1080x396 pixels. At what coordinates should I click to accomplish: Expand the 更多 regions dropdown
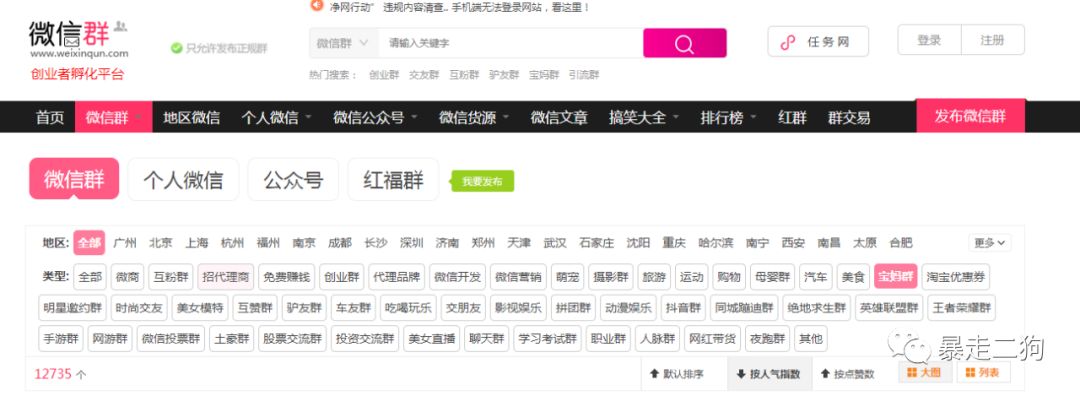coord(990,242)
